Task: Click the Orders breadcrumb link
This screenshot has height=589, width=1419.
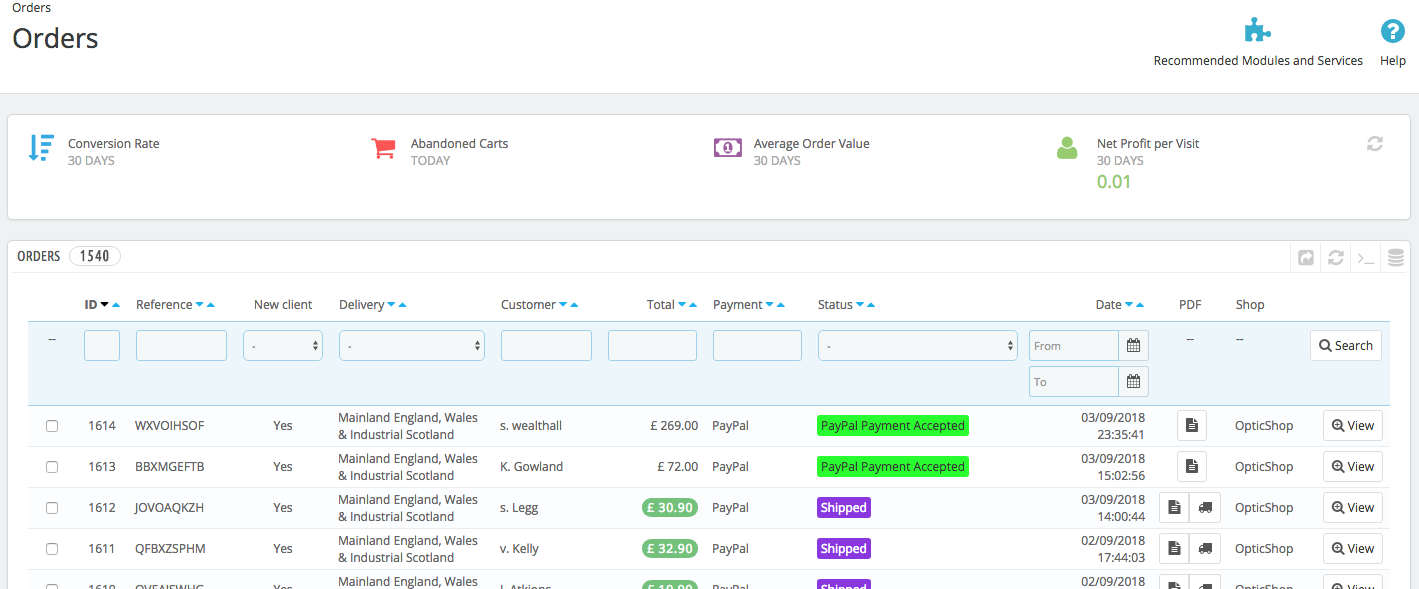Action: [x=32, y=8]
